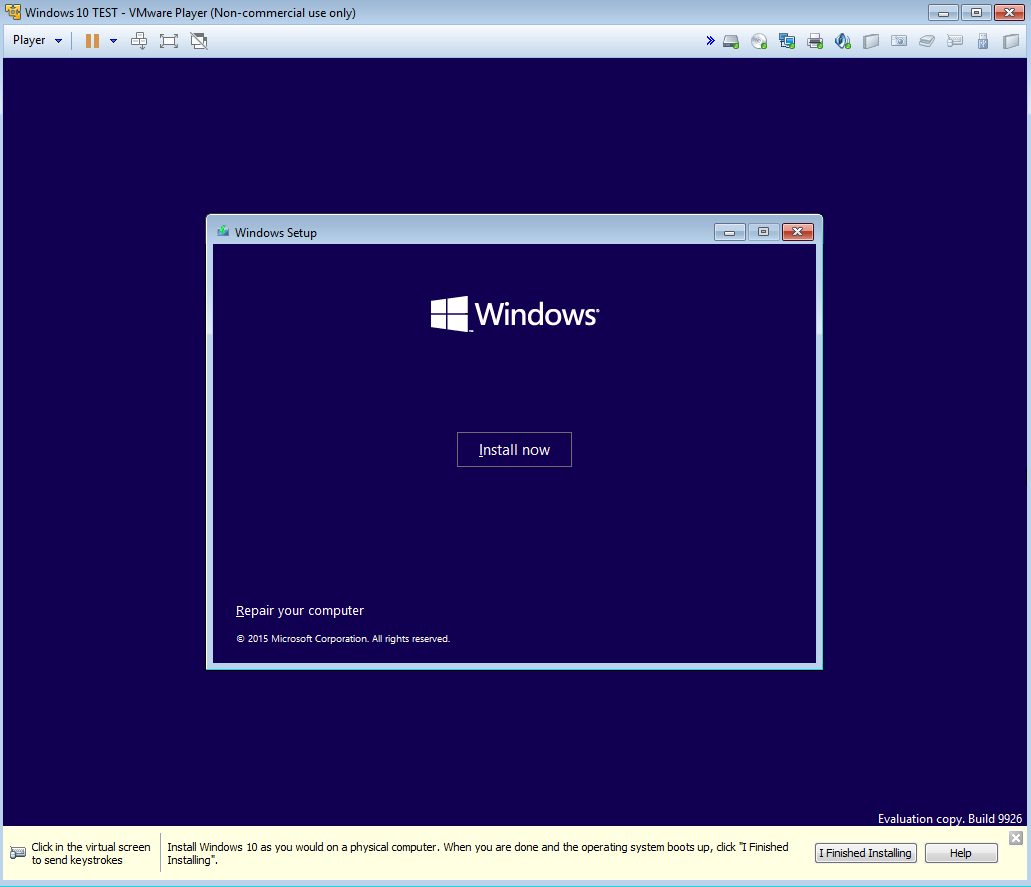Image resolution: width=1031 pixels, height=887 pixels.
Task: Click the first grey removable device icon
Action: pos(871,41)
